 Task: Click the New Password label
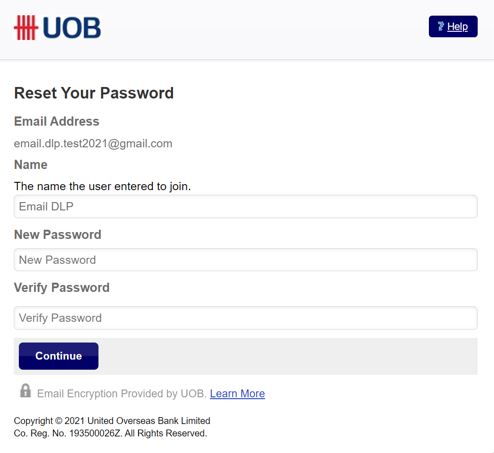click(58, 235)
